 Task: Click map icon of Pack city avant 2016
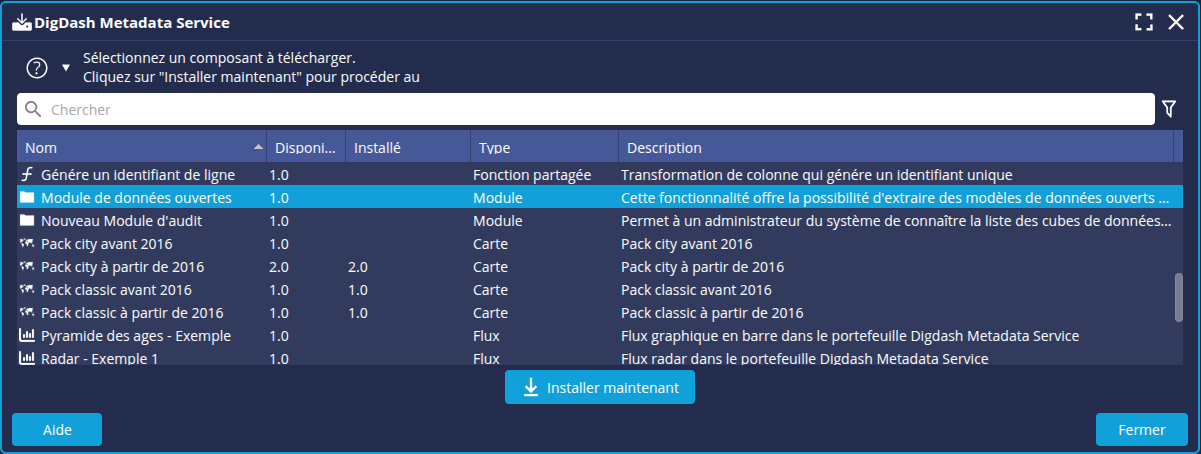pos(27,244)
